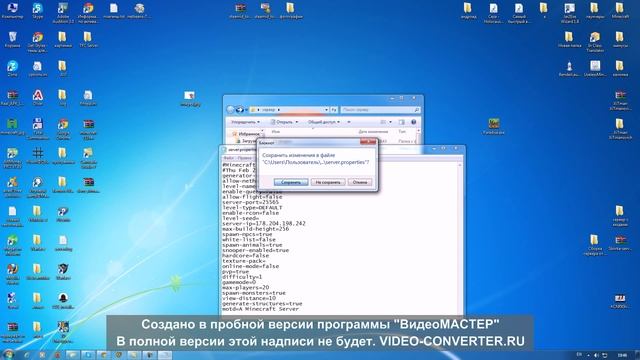
Task: Open TFC Server folder on desktop
Action: click(88, 40)
